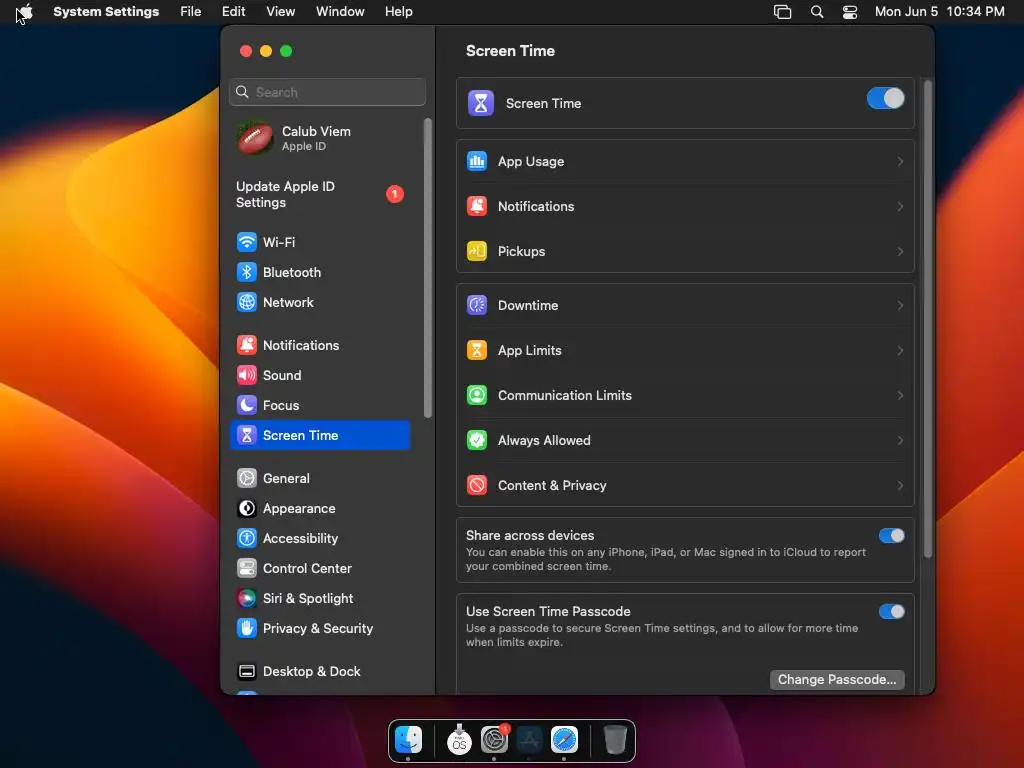
Task: Open Control Center in menu bar
Action: (x=850, y=12)
